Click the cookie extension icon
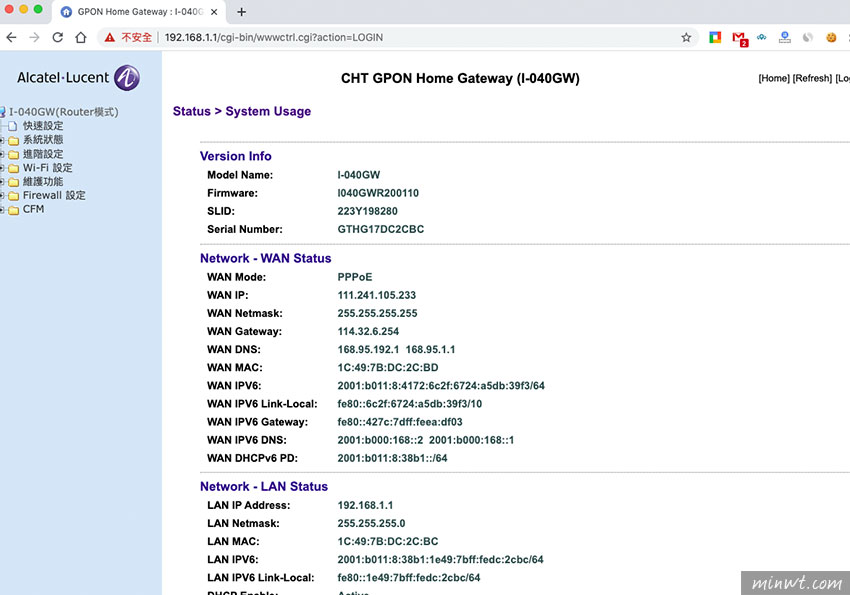This screenshot has height=595, width=850. pyautogui.click(x=831, y=37)
